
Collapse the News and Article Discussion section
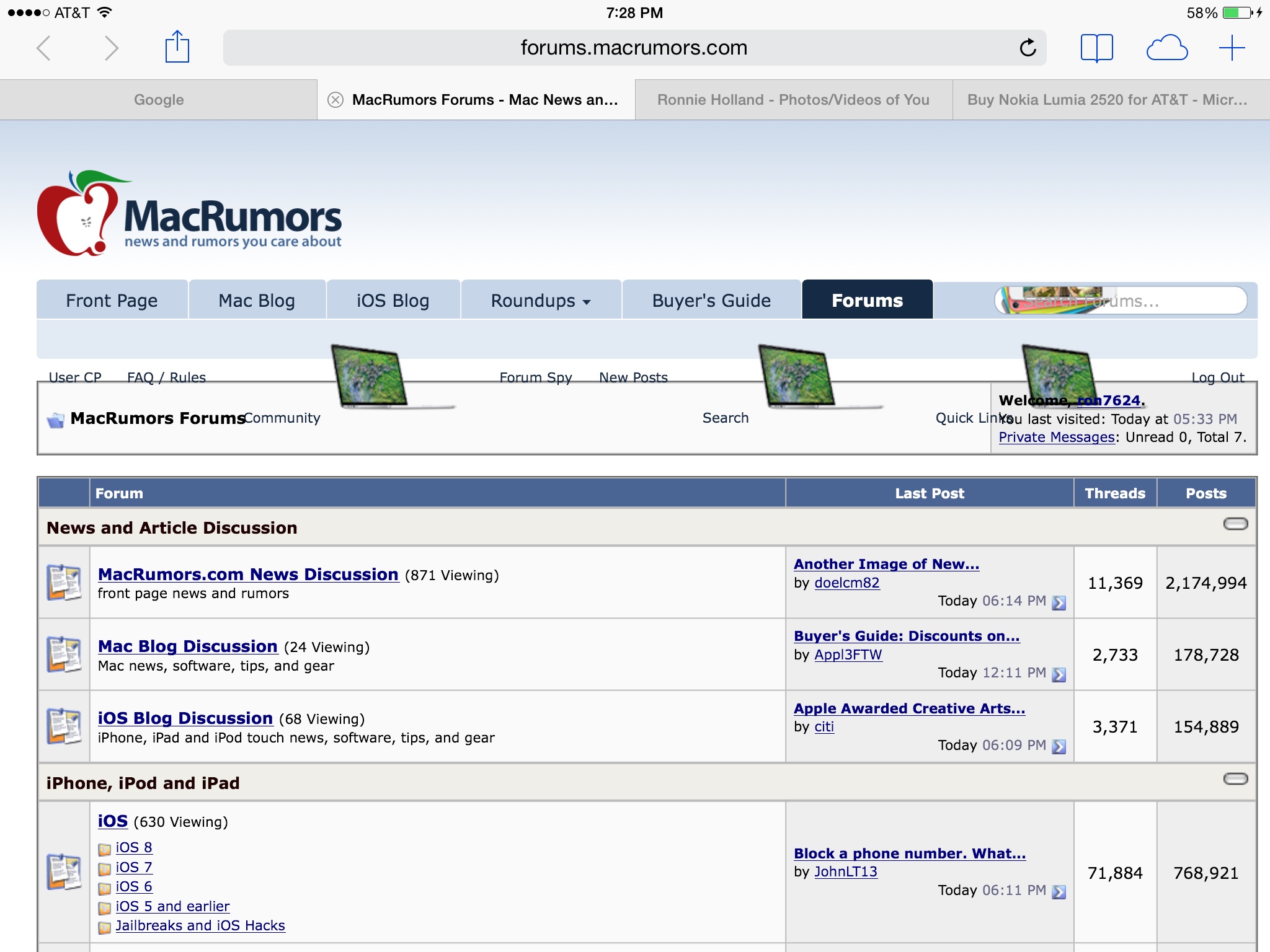pos(1235,524)
